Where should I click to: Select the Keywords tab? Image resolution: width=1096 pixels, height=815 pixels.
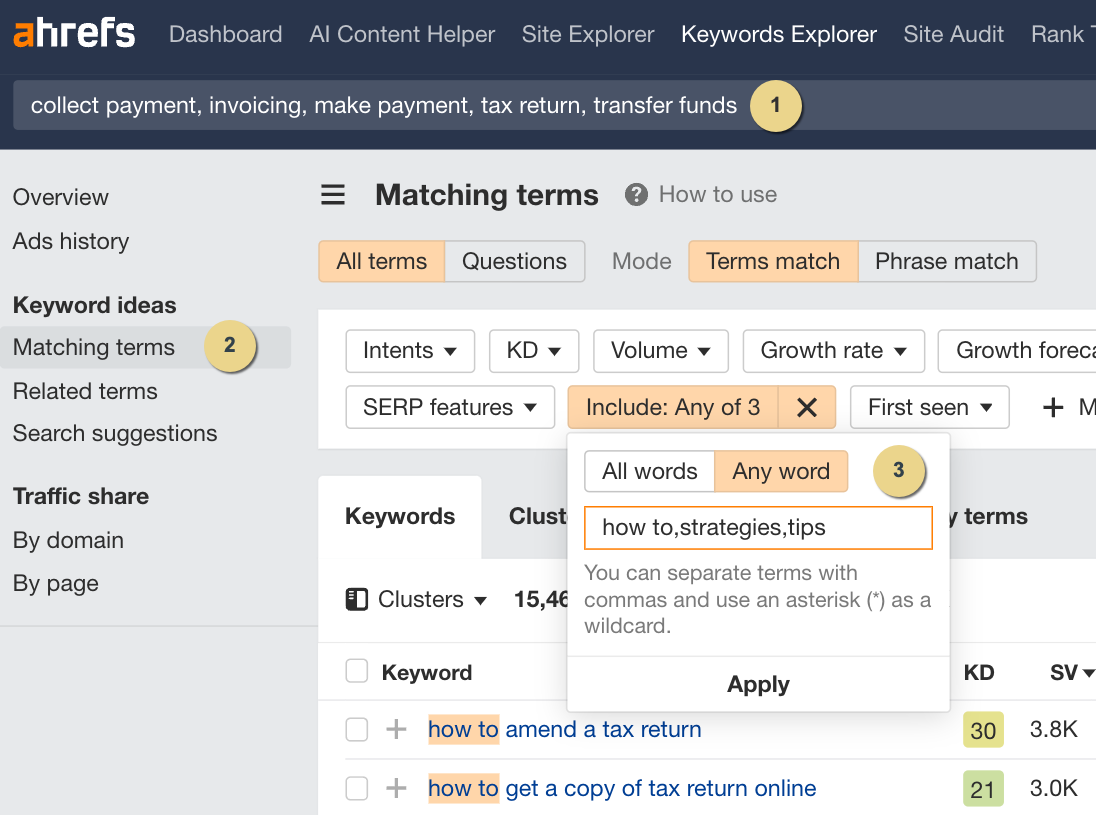coord(400,517)
